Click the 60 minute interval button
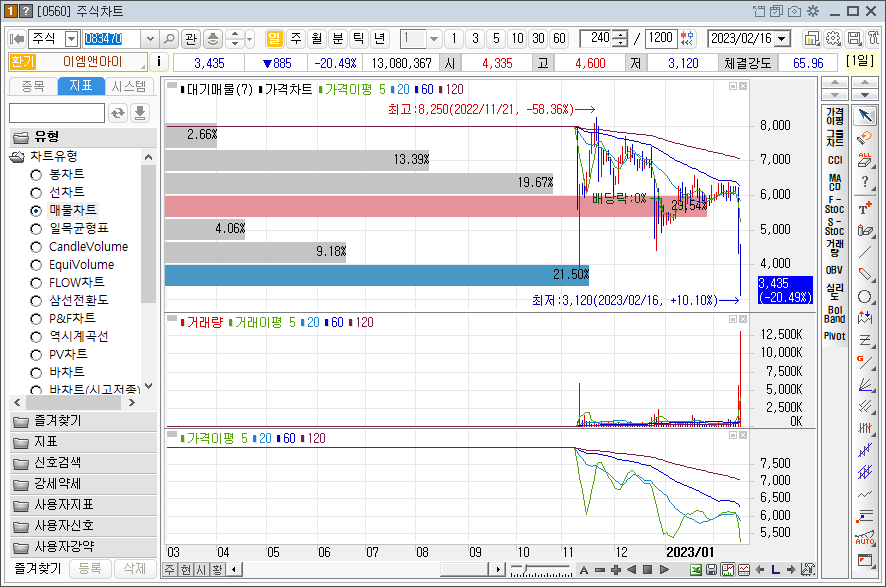 (x=559, y=38)
